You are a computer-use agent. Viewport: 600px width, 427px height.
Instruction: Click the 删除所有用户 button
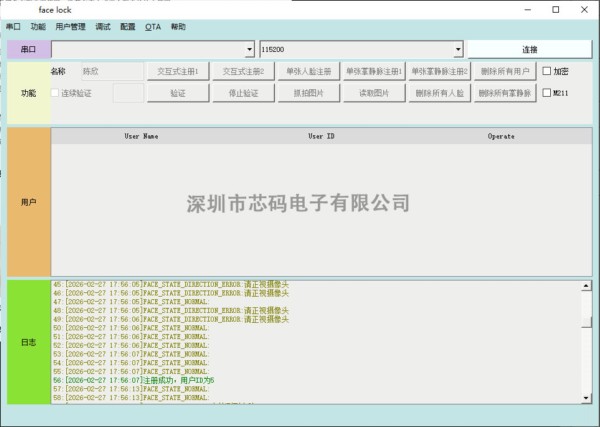(505, 71)
